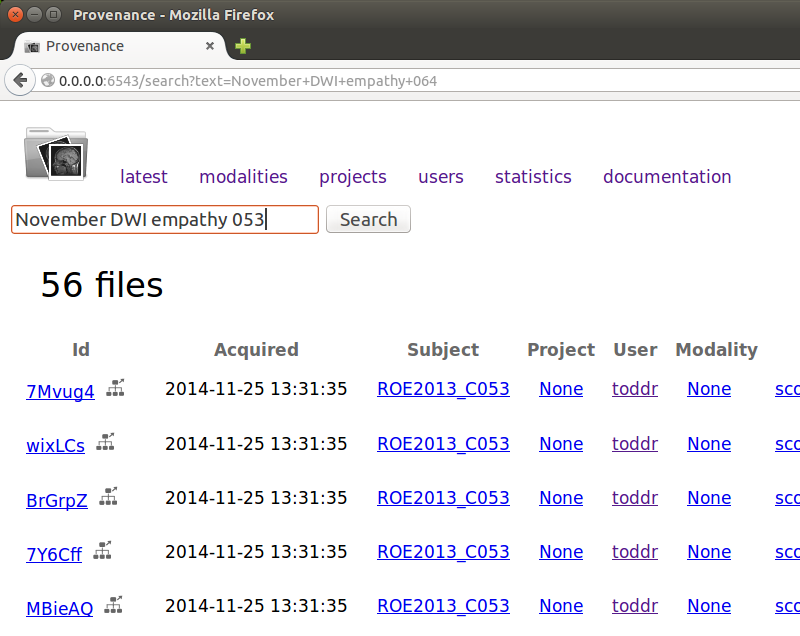
Task: Select the Provenance browser tab
Action: click(x=120, y=46)
